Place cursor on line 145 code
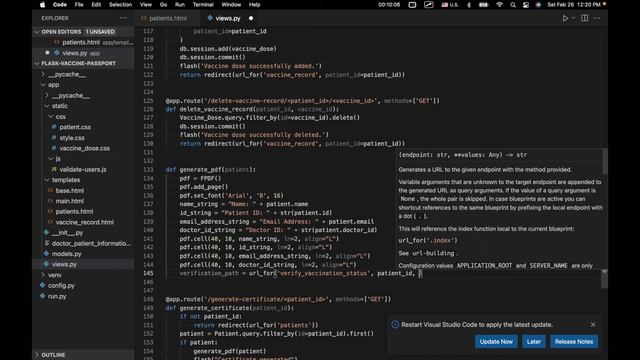Screen dimensions: 640x360 pyautogui.click(x=300, y=273)
